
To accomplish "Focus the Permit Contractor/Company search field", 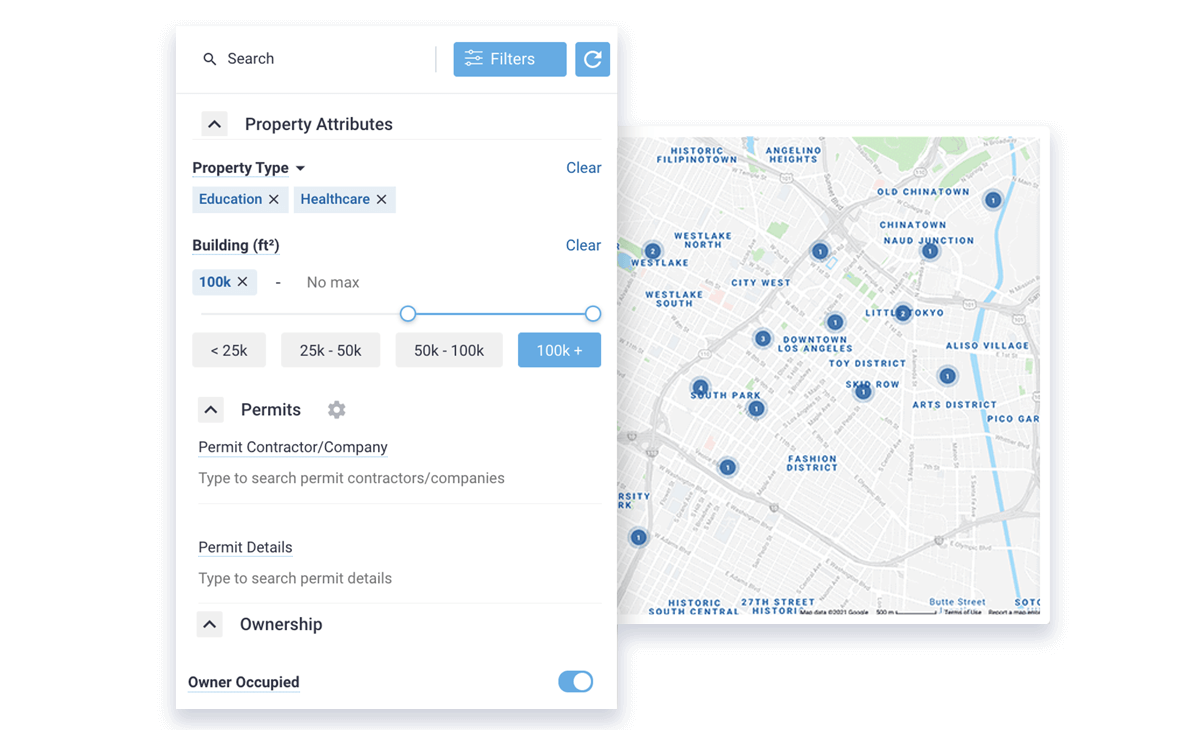I will point(351,478).
